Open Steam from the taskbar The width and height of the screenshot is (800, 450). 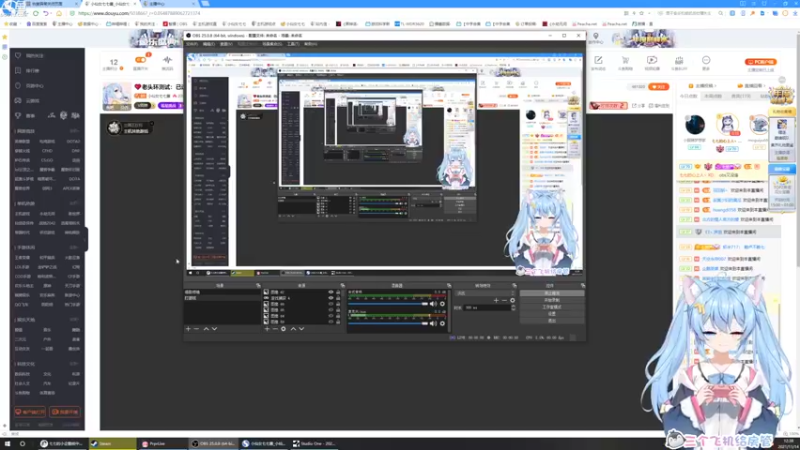click(x=113, y=444)
